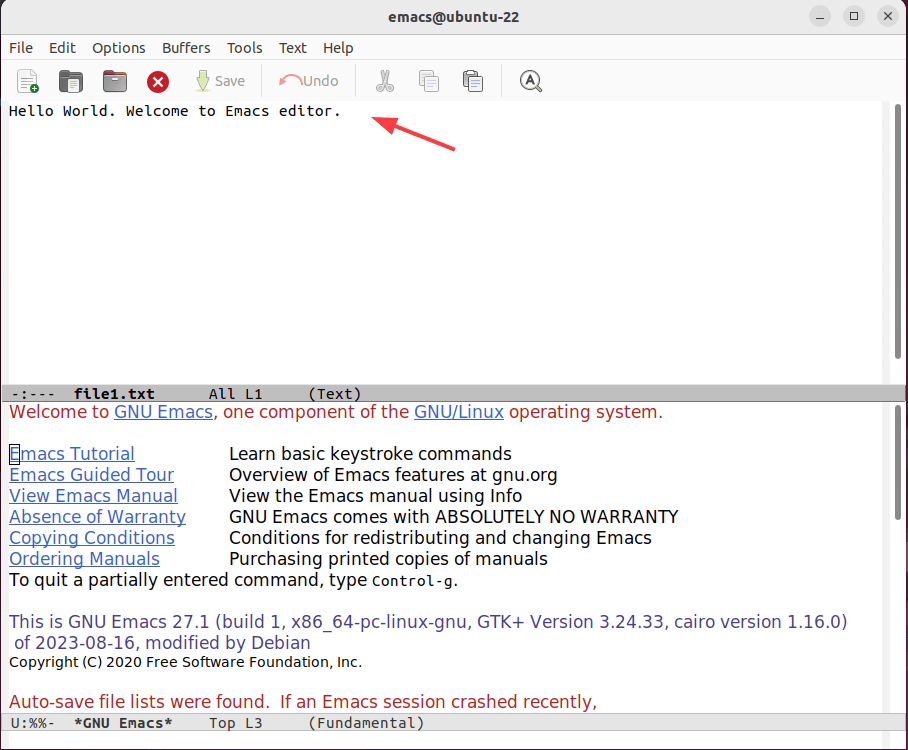Close the current buffer with the red X icon
The image size is (908, 750).
[157, 81]
